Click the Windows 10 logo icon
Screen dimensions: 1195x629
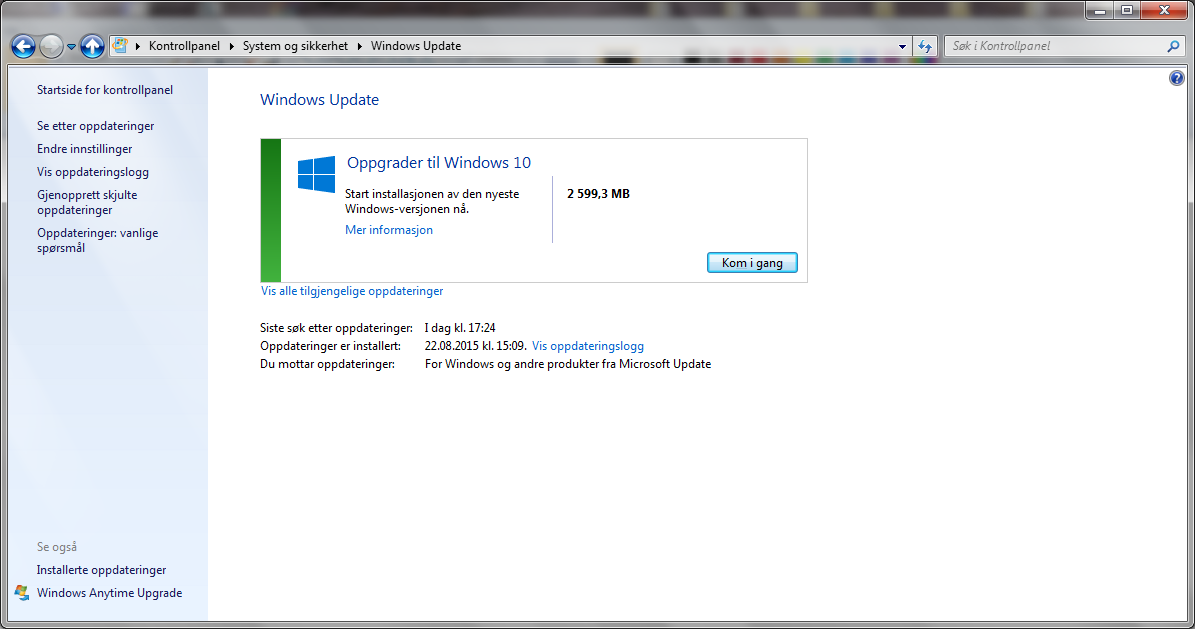click(x=316, y=175)
